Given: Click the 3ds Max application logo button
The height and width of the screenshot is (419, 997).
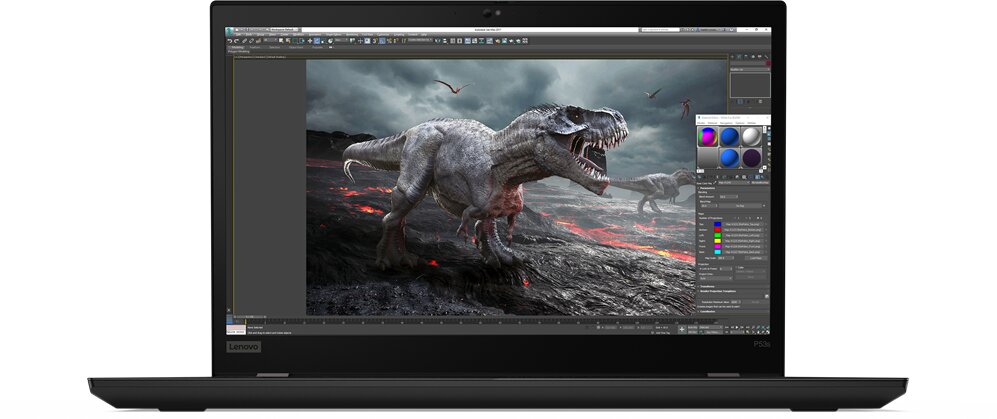Looking at the screenshot, I should tap(230, 31).
